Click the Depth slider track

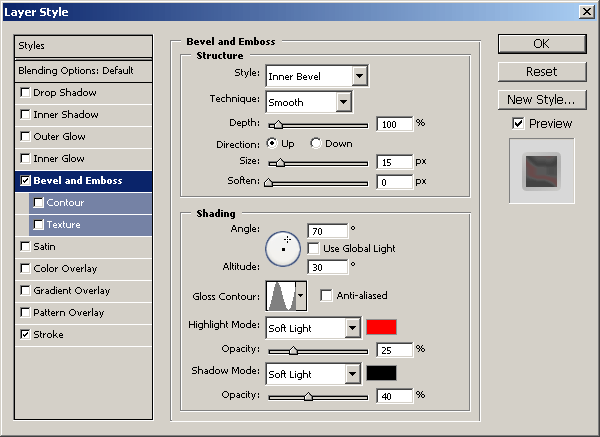pos(318,124)
